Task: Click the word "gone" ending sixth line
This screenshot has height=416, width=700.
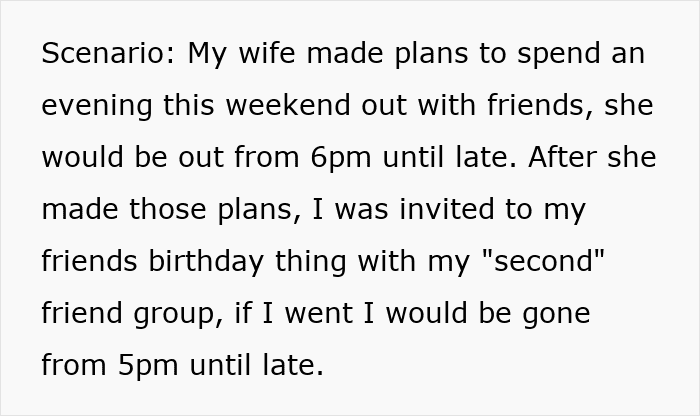Action: 557,313
